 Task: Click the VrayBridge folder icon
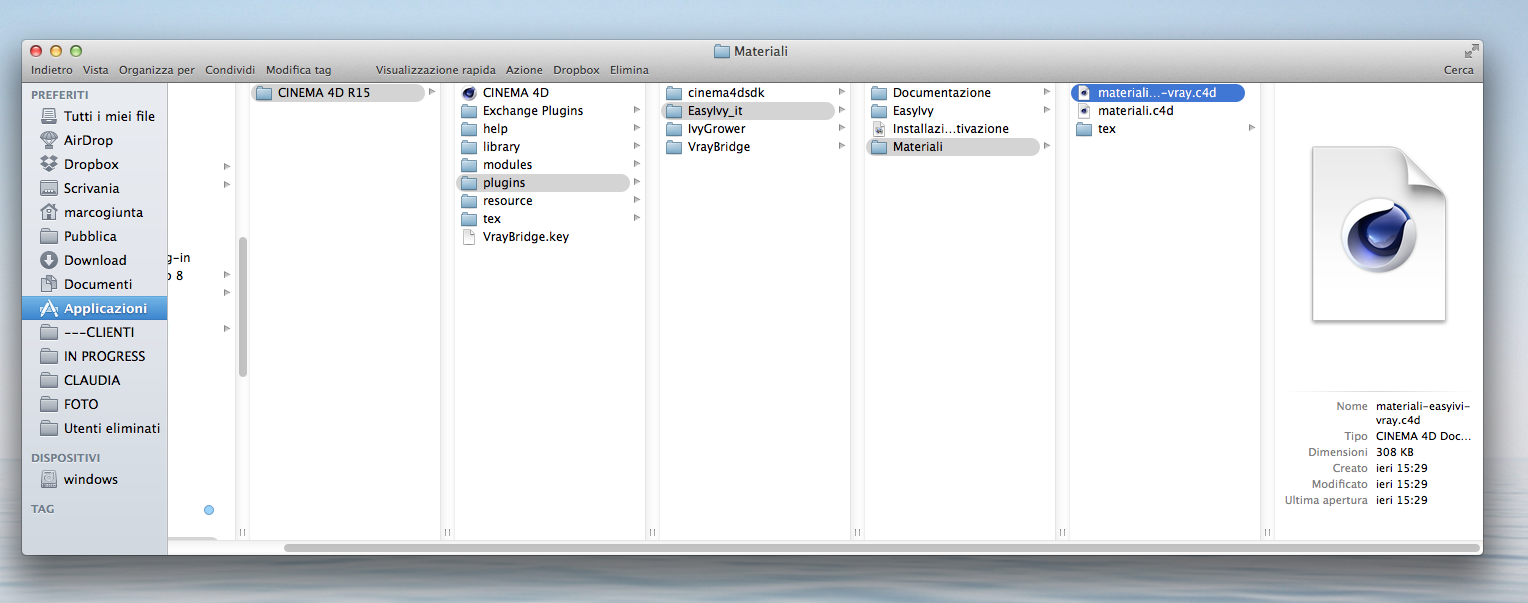click(674, 146)
